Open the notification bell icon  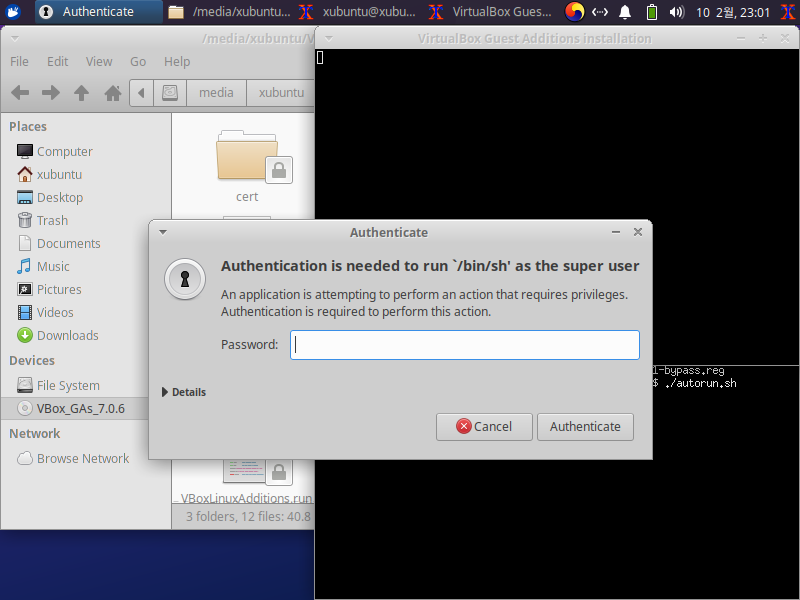[x=624, y=12]
